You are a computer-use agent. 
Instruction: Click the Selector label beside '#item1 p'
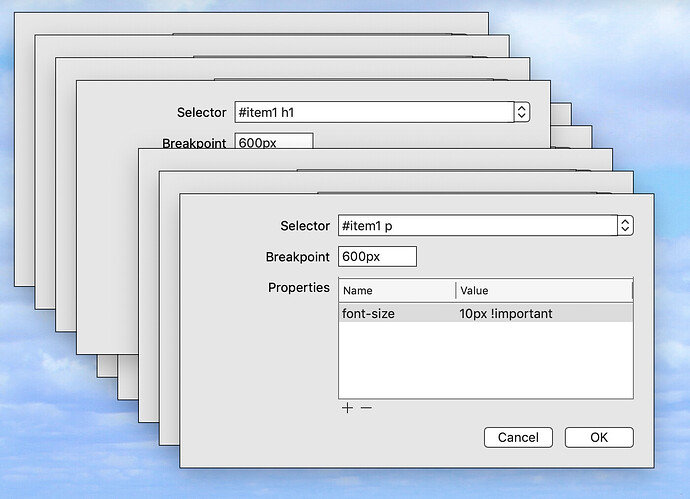tap(304, 226)
